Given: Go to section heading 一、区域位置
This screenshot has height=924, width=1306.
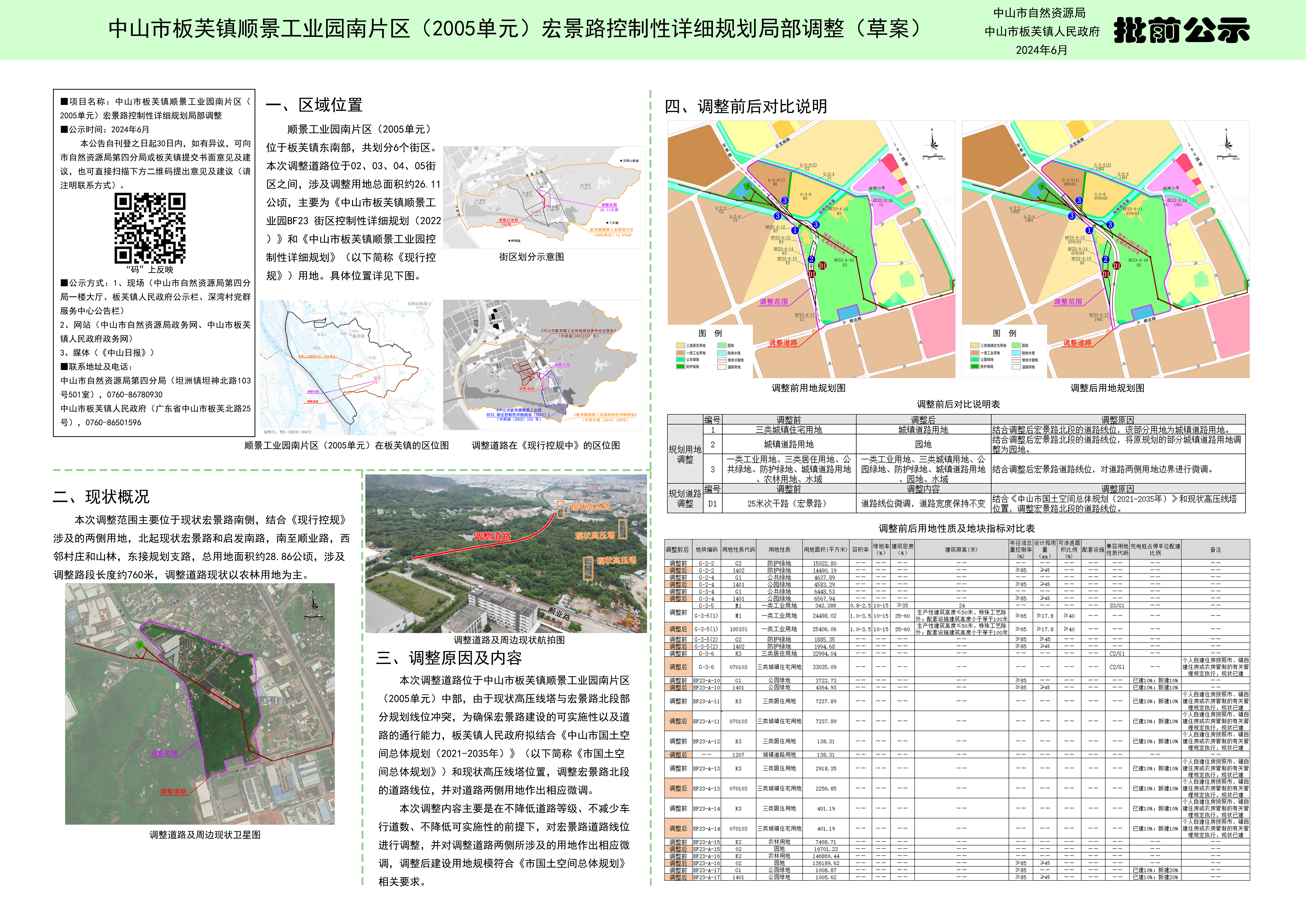Looking at the screenshot, I should [314, 105].
